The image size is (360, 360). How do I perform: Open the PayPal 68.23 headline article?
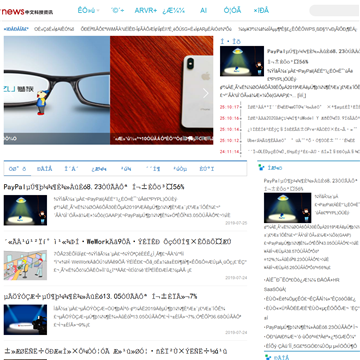pyautogui.click(x=94, y=187)
